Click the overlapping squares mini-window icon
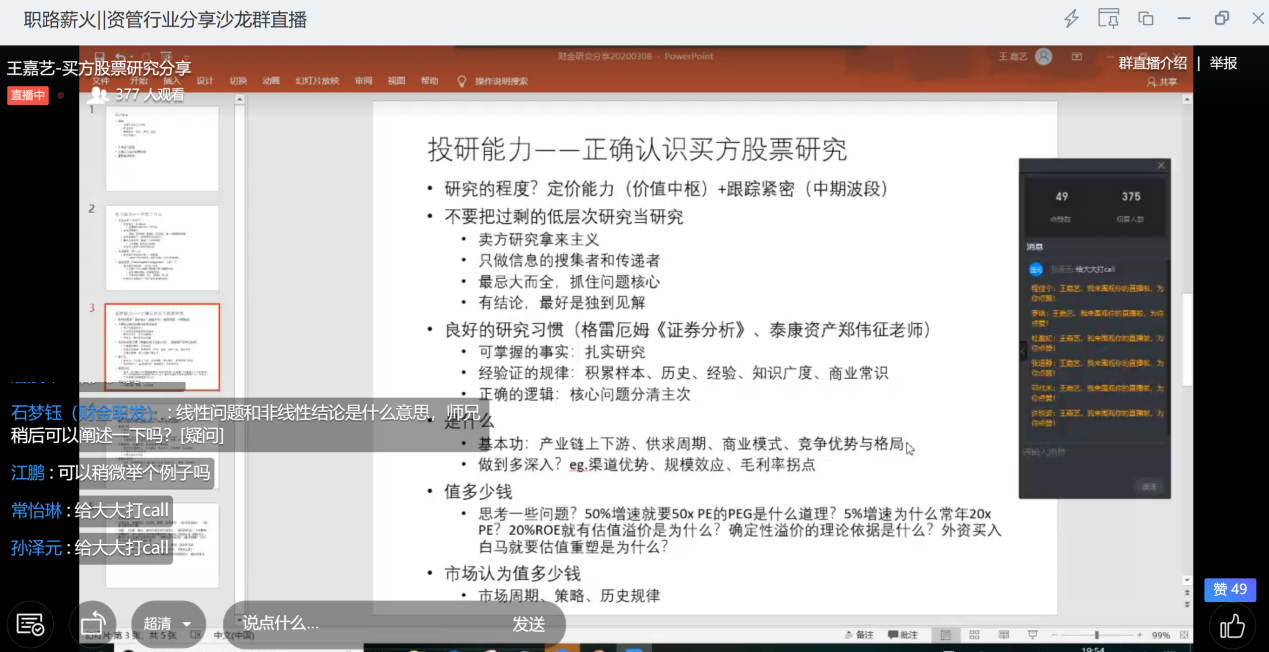Screen dimensions: 1269x652 1146,19
